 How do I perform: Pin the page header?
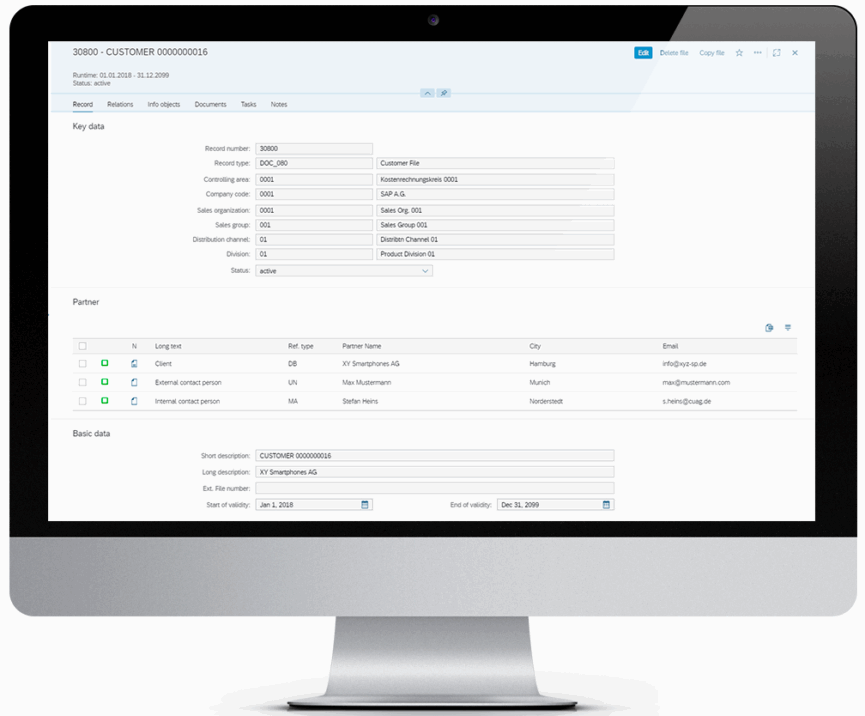[444, 92]
